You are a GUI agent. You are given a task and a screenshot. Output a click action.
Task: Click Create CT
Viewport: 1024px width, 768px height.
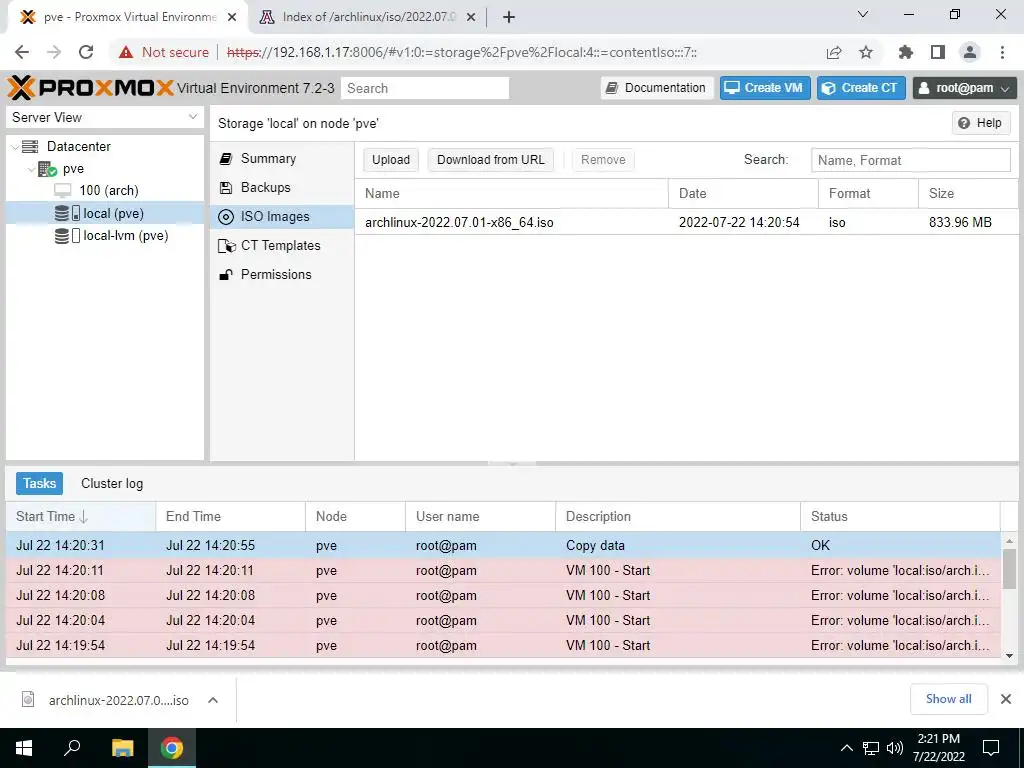click(x=861, y=88)
